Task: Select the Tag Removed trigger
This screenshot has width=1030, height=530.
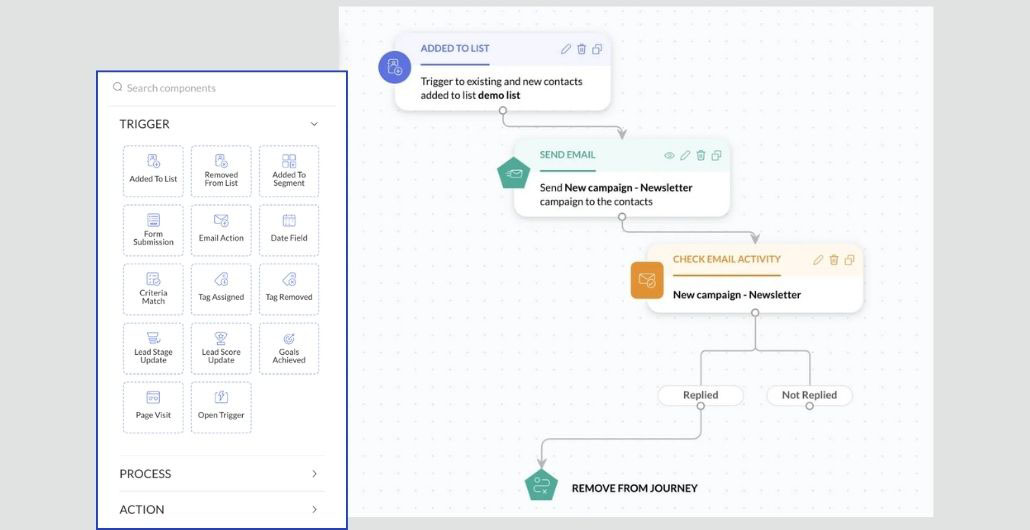Action: [x=289, y=289]
